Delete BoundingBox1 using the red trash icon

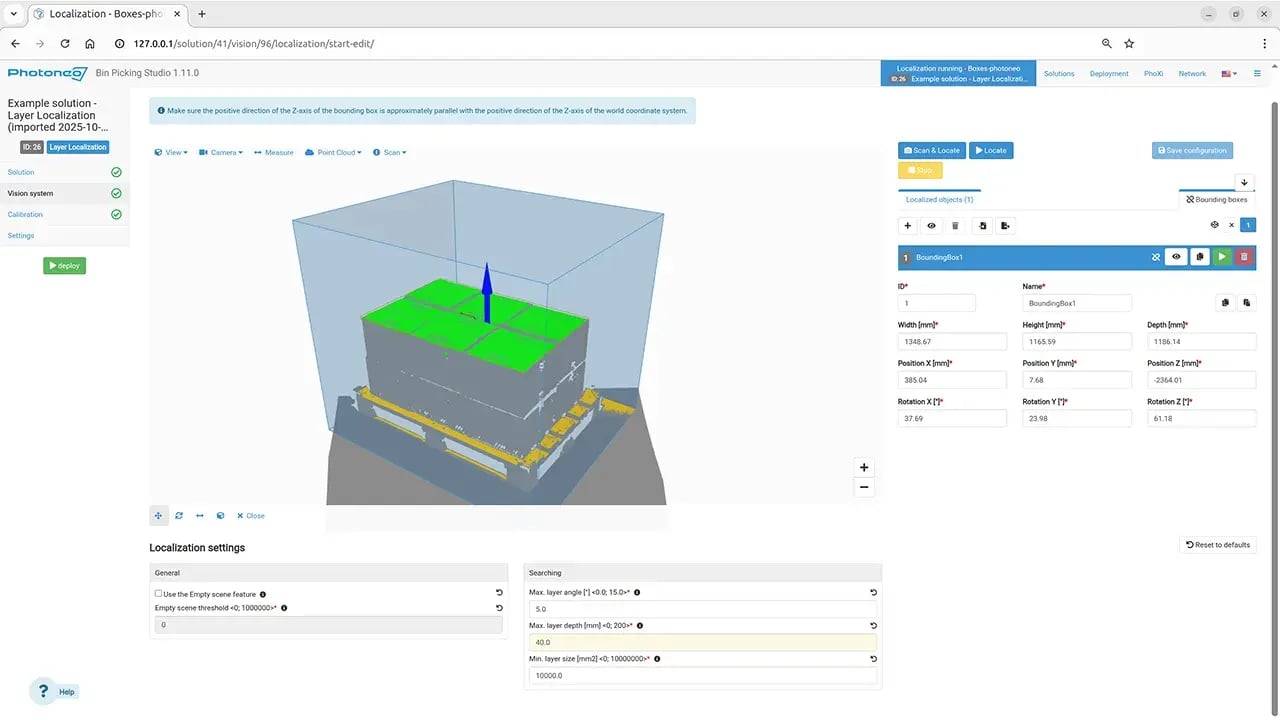[x=1244, y=257]
